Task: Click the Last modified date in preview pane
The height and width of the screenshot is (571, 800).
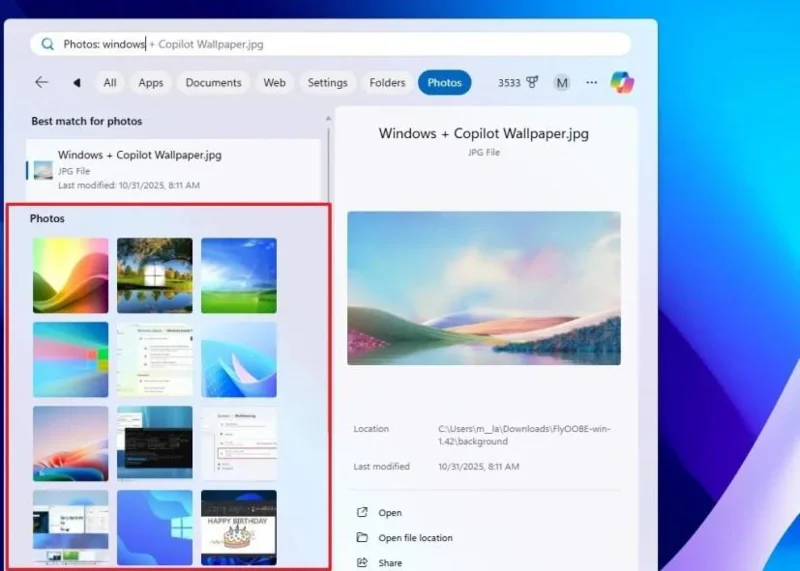Action: click(479, 466)
